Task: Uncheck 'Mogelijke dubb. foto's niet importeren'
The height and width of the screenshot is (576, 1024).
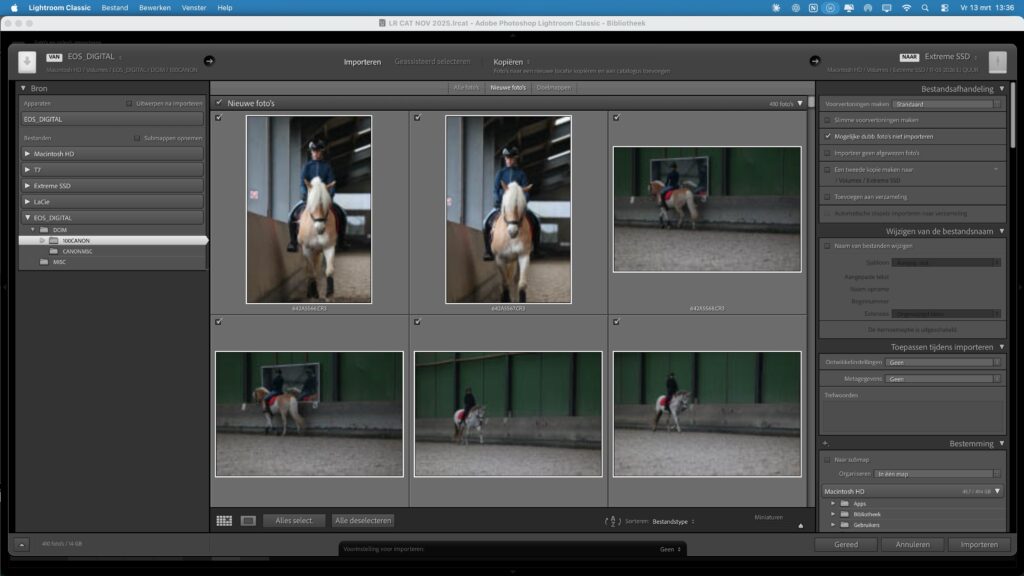Action: pos(827,135)
